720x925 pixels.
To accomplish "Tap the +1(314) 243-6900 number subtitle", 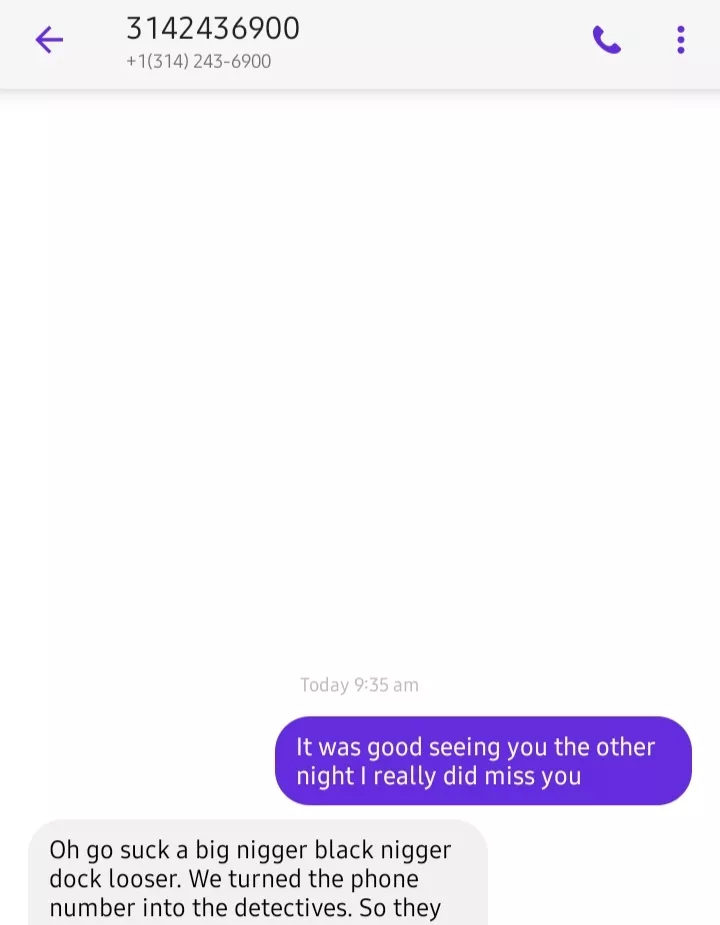I will point(198,61).
